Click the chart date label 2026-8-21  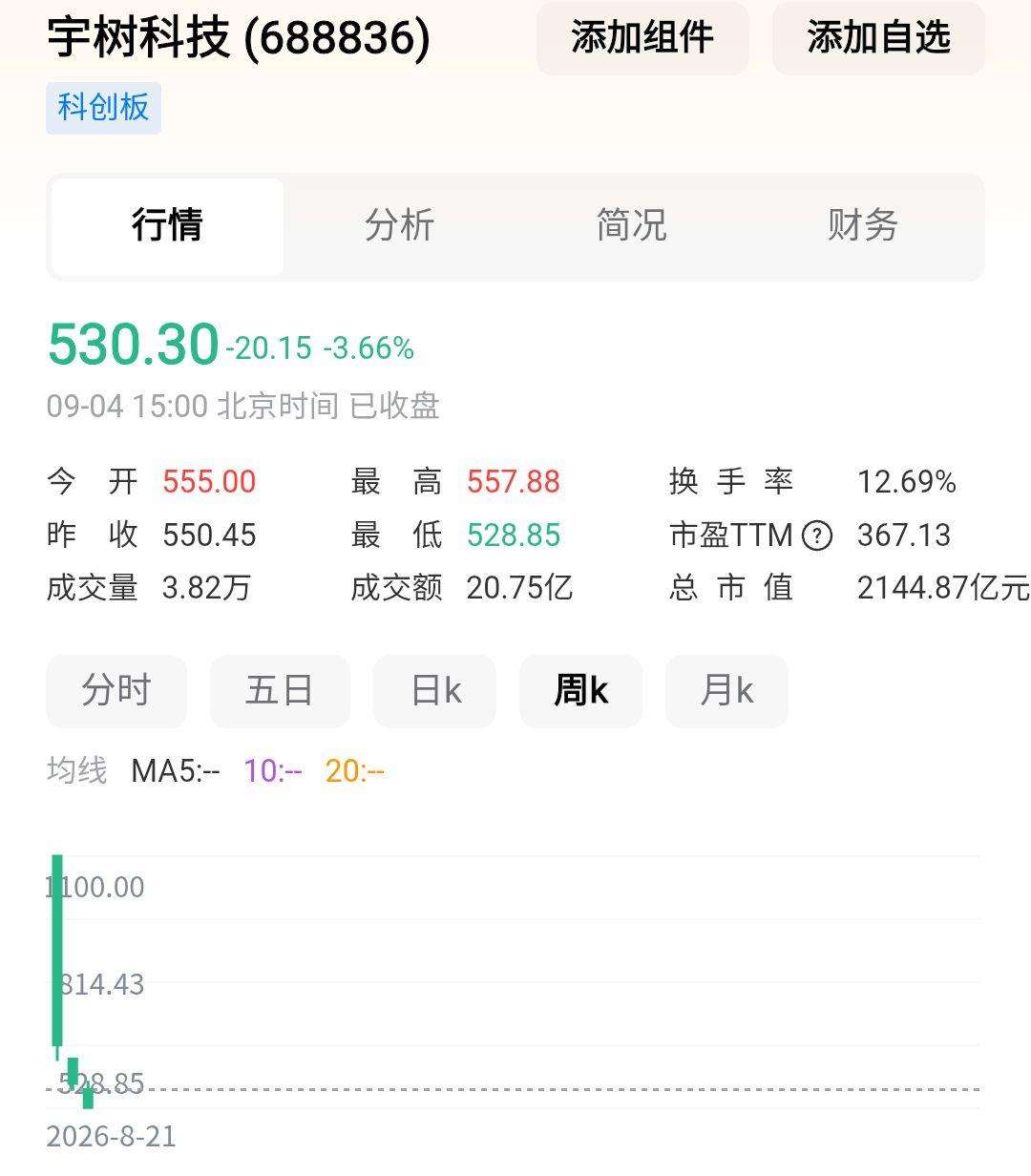coord(112,1137)
